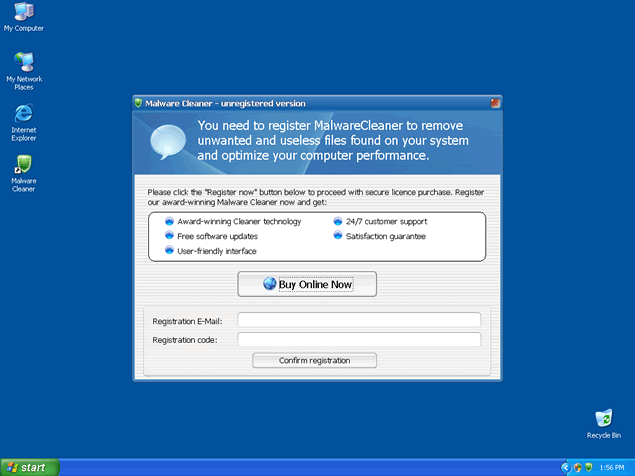Close the Malware Cleaner dialog
This screenshot has height=476, width=635.
click(495, 103)
